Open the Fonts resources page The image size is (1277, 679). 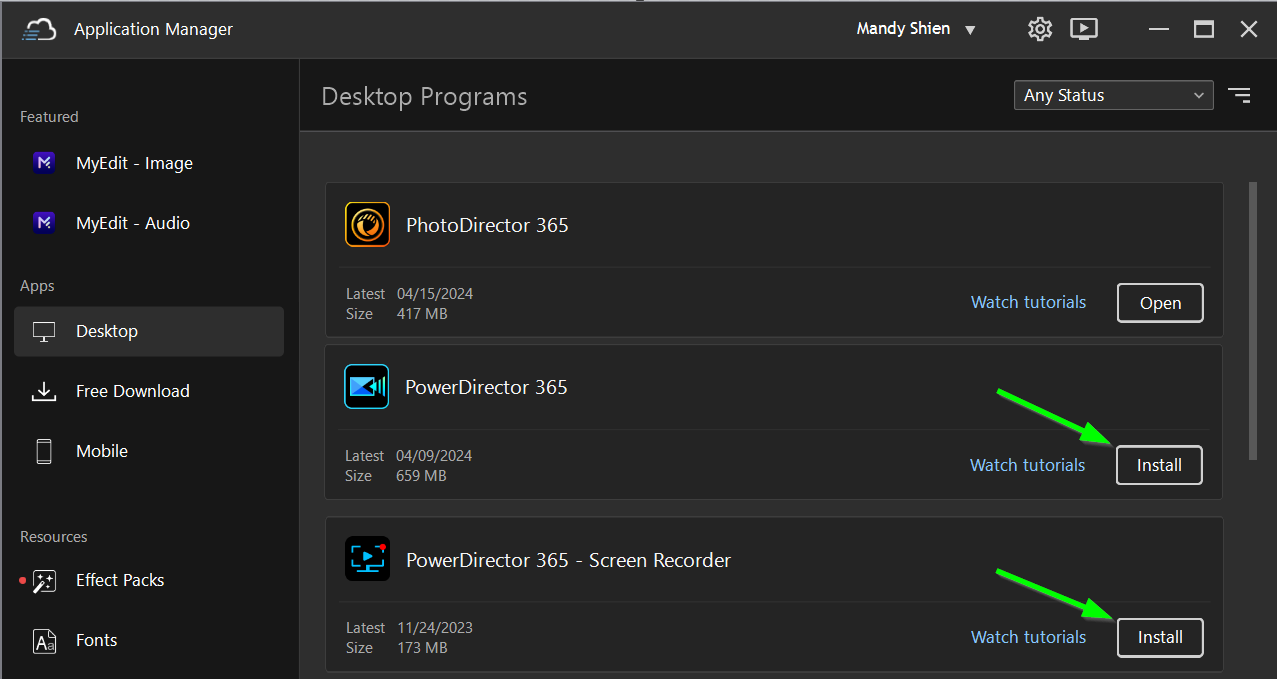[96, 640]
